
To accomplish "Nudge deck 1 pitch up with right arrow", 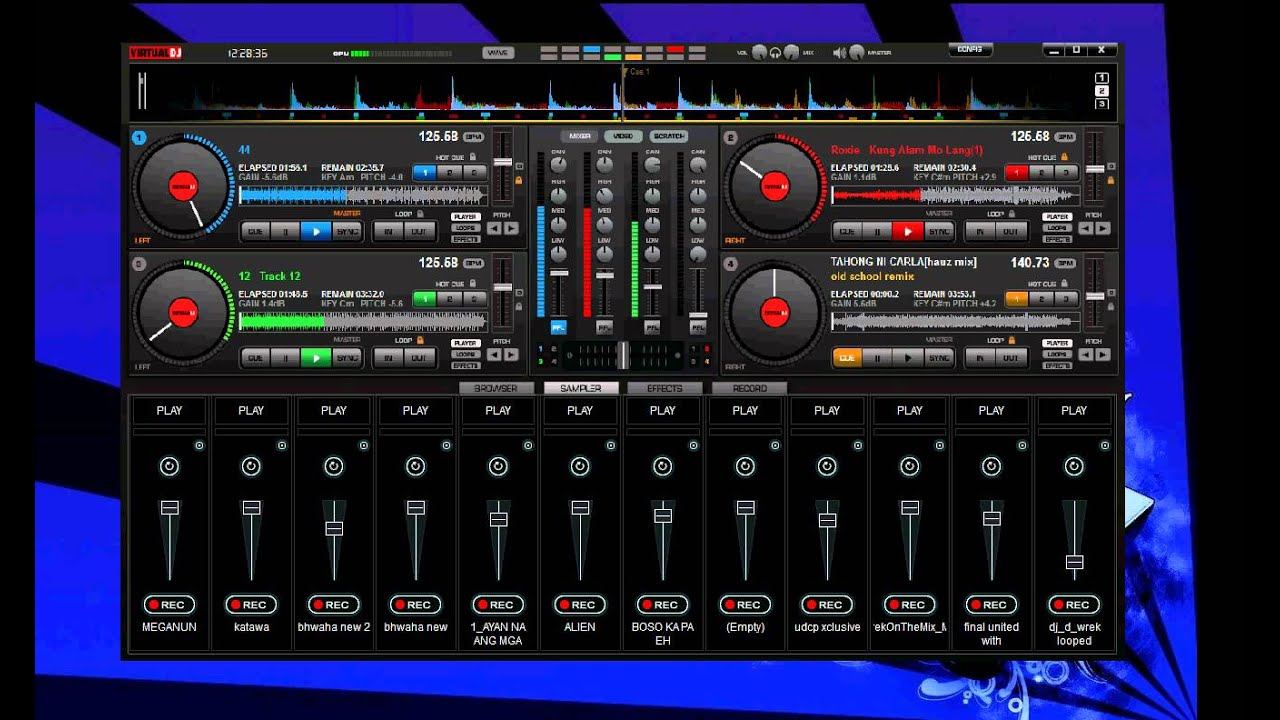I will pyautogui.click(x=511, y=229).
